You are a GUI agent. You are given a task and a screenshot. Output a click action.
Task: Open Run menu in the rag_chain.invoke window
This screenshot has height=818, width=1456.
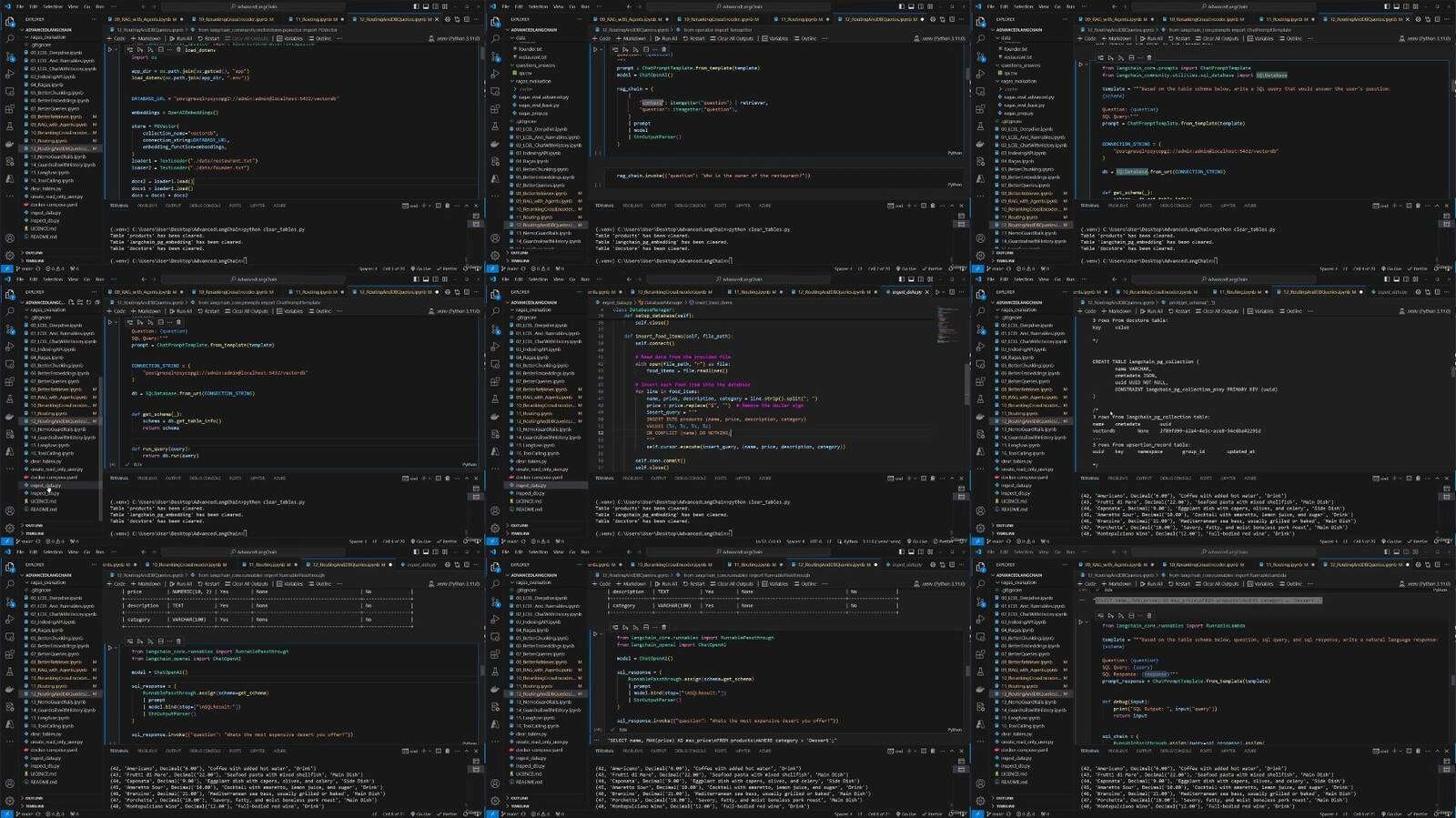click(585, 6)
